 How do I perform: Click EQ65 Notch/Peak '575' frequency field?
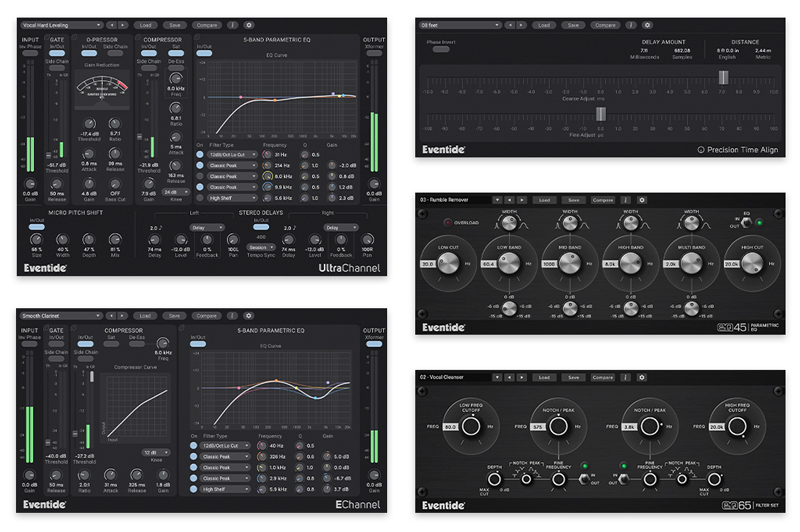(538, 427)
